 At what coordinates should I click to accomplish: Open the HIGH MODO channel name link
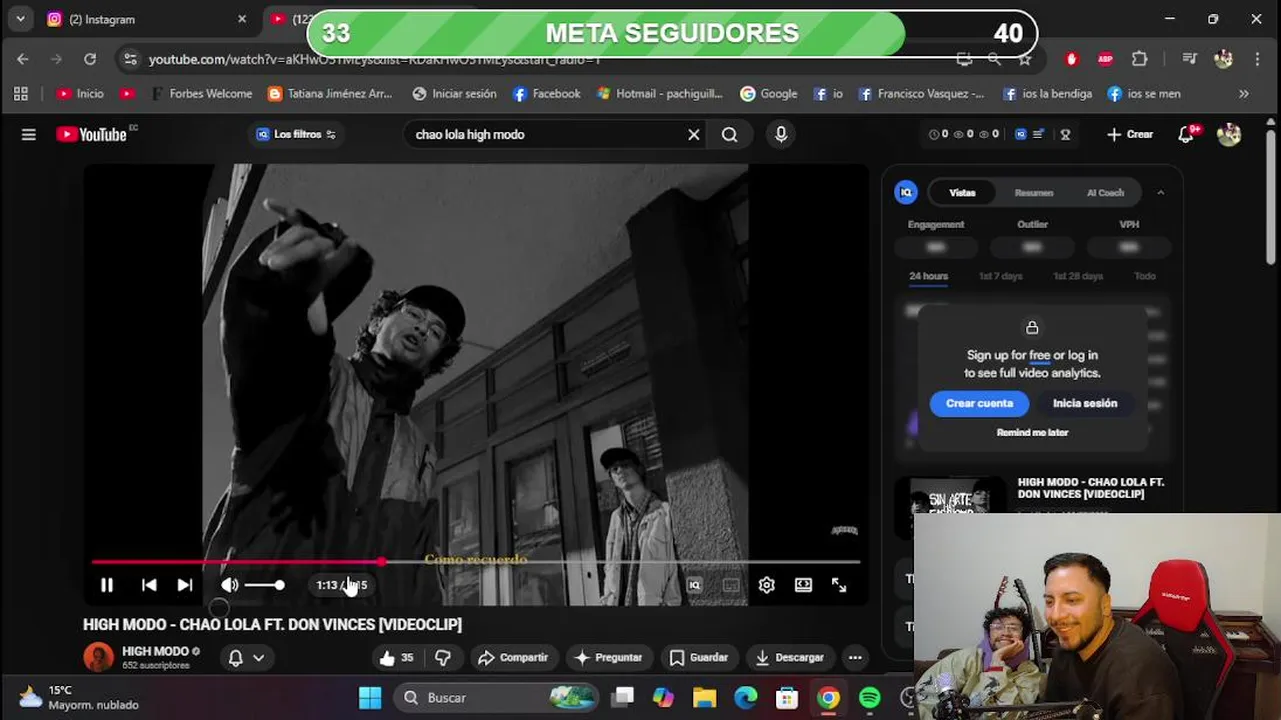[155, 651]
